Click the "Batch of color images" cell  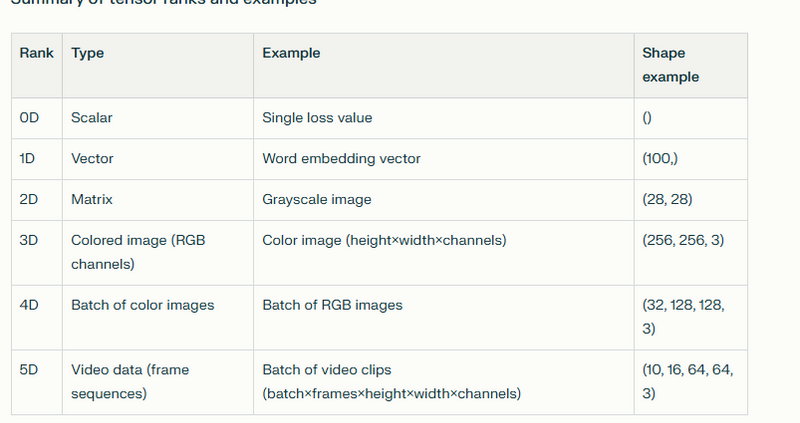[x=142, y=305]
